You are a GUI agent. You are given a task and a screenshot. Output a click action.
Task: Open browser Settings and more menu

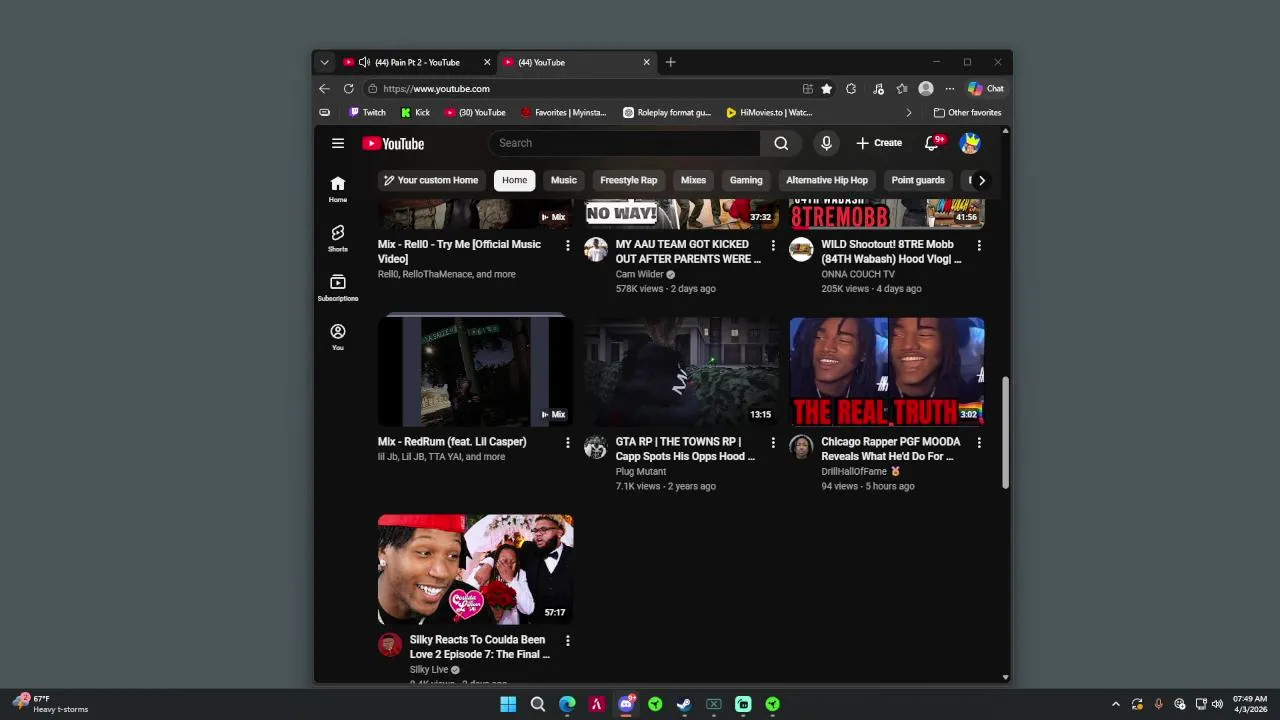[x=950, y=88]
